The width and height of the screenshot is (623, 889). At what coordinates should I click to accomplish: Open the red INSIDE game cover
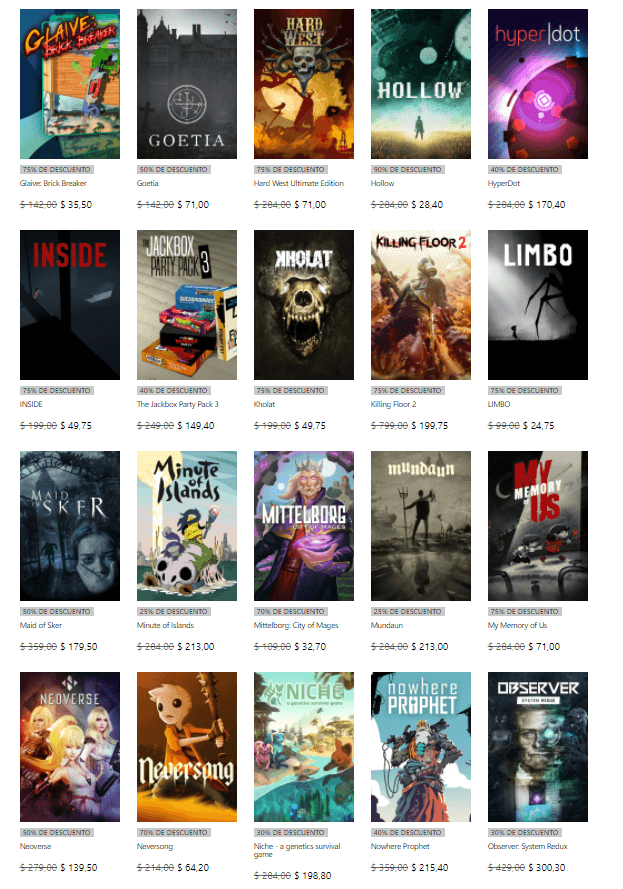(x=70, y=305)
